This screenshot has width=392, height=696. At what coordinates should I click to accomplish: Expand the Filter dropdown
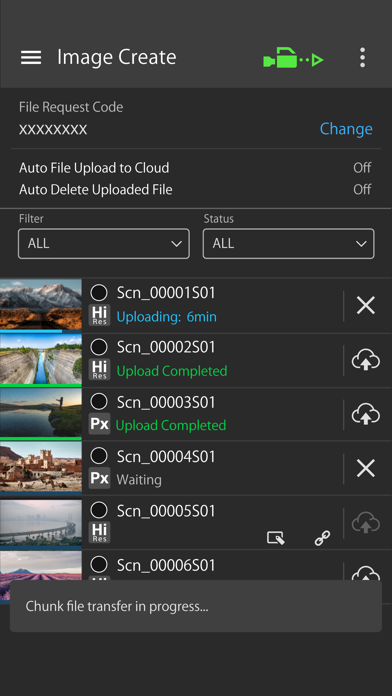click(104, 244)
